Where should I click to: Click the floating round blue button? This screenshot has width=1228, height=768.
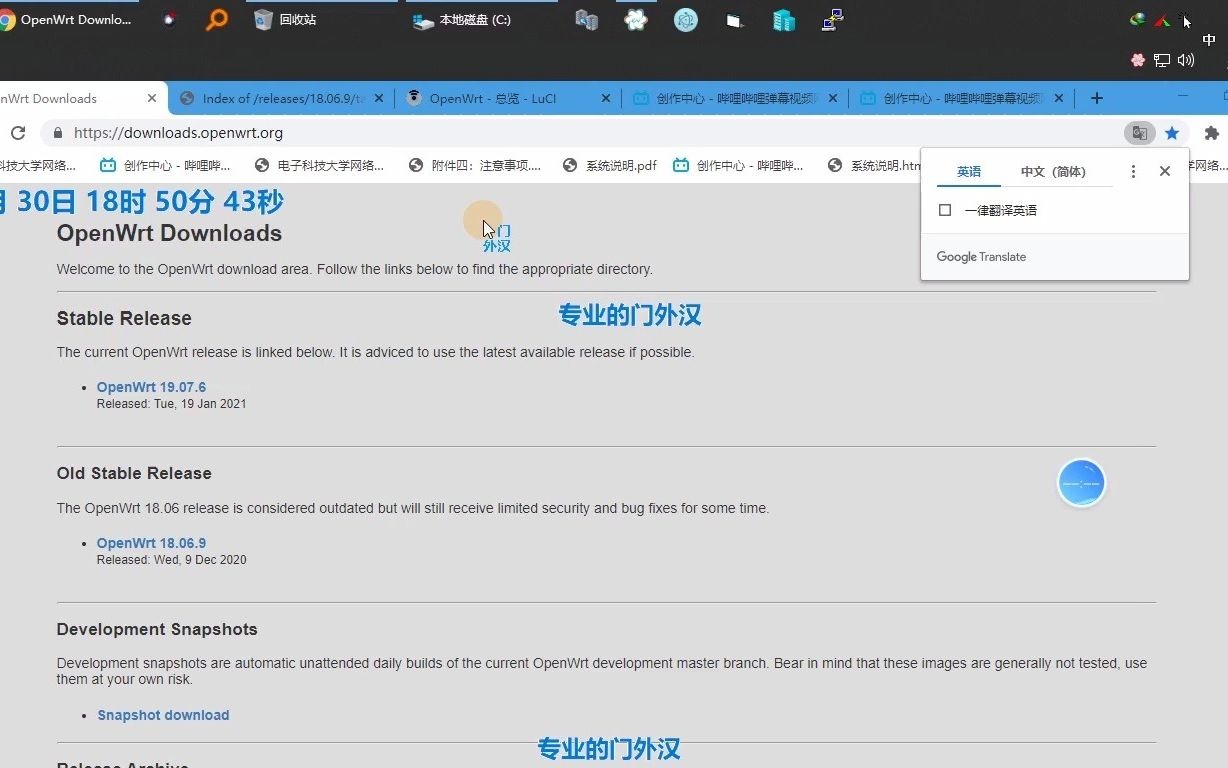(1081, 483)
